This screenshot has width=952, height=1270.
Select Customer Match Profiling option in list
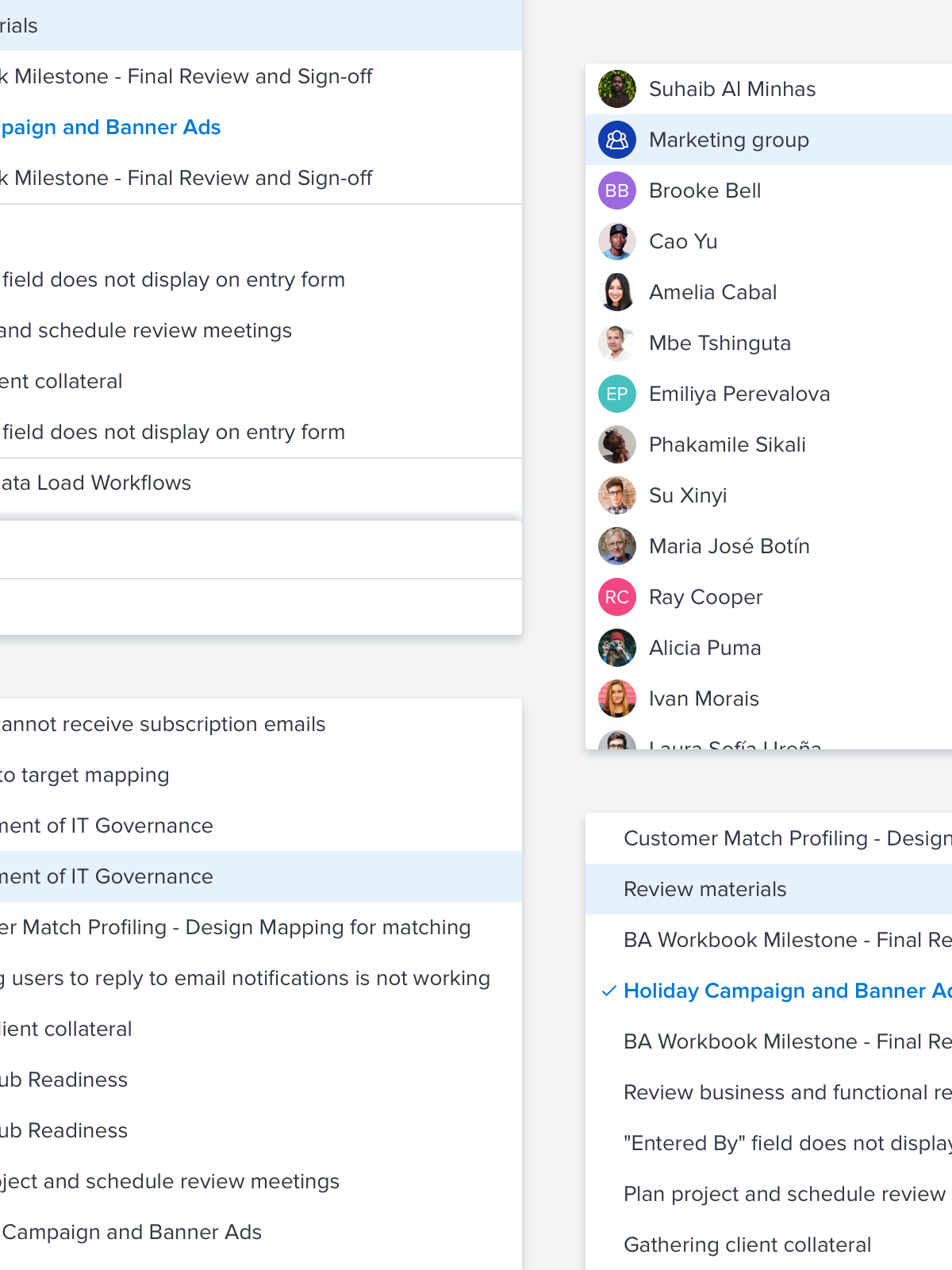click(x=785, y=838)
